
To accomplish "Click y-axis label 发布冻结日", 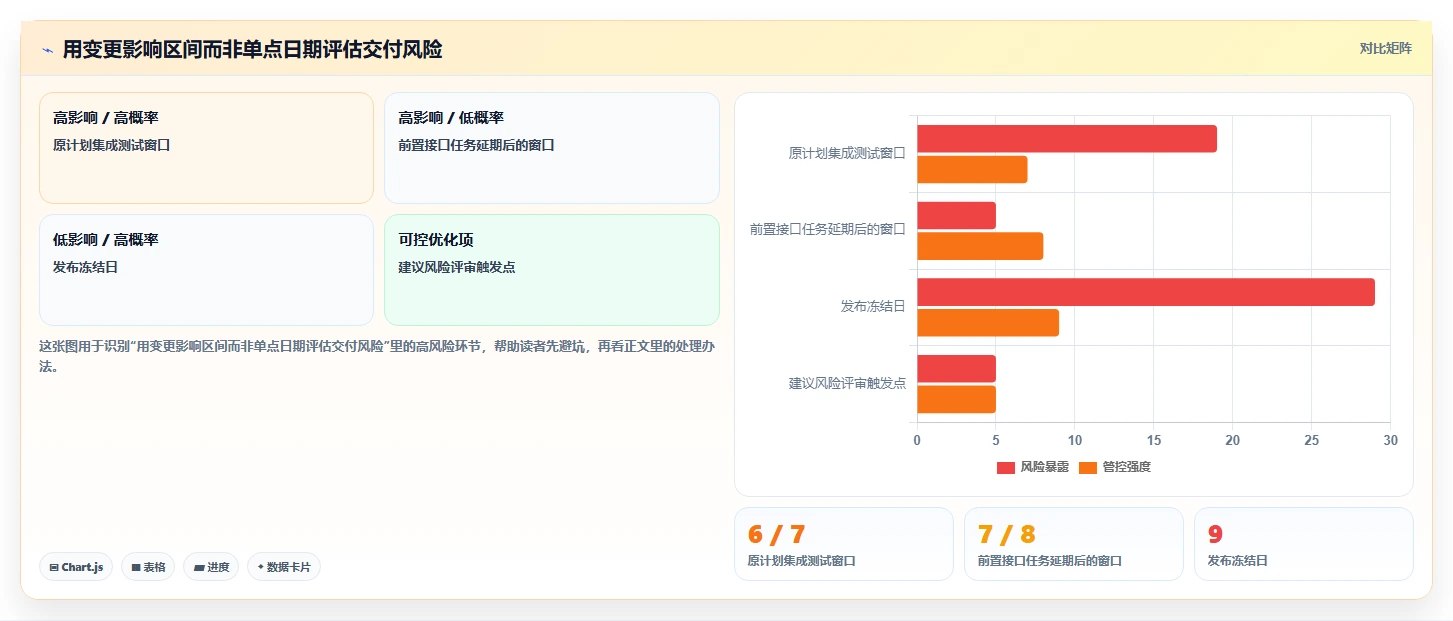I will coord(873,307).
